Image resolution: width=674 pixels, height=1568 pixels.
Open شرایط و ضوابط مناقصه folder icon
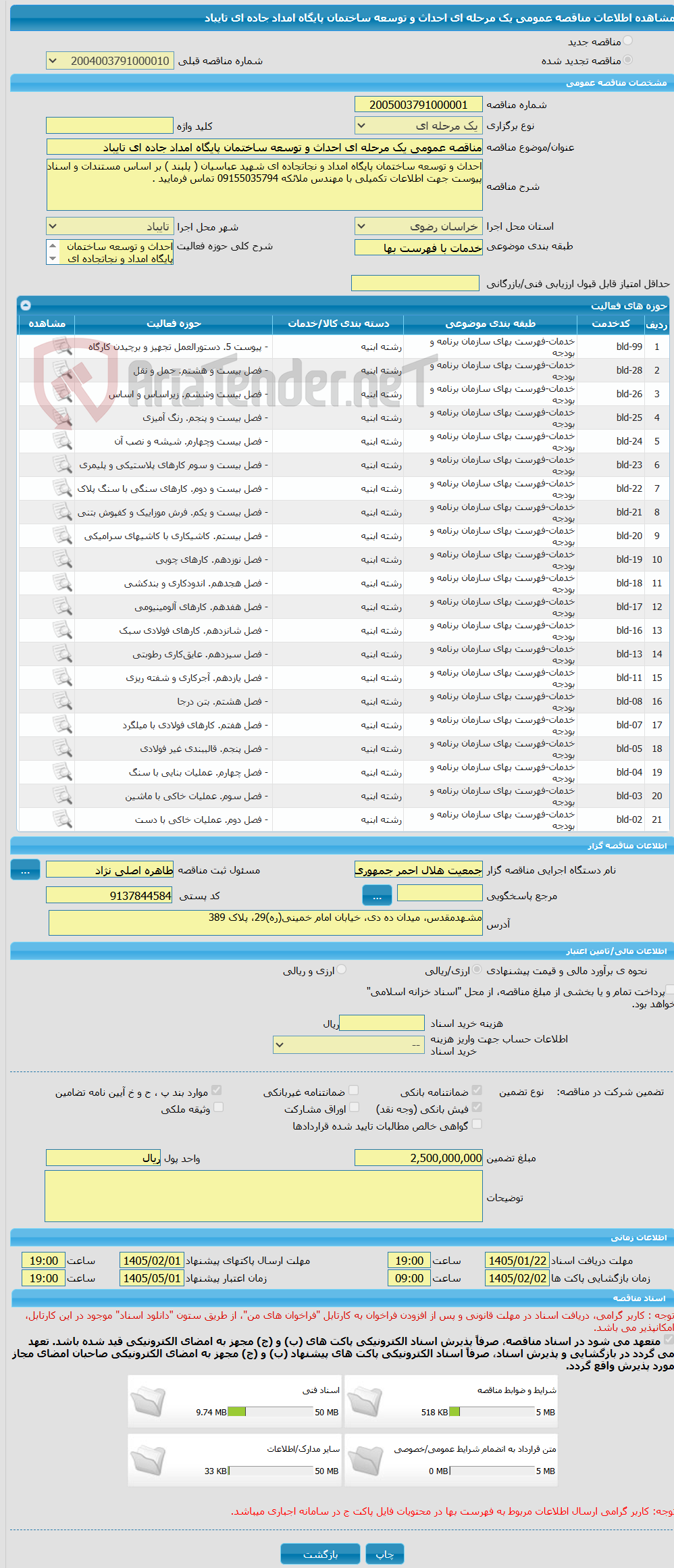pos(365,1401)
